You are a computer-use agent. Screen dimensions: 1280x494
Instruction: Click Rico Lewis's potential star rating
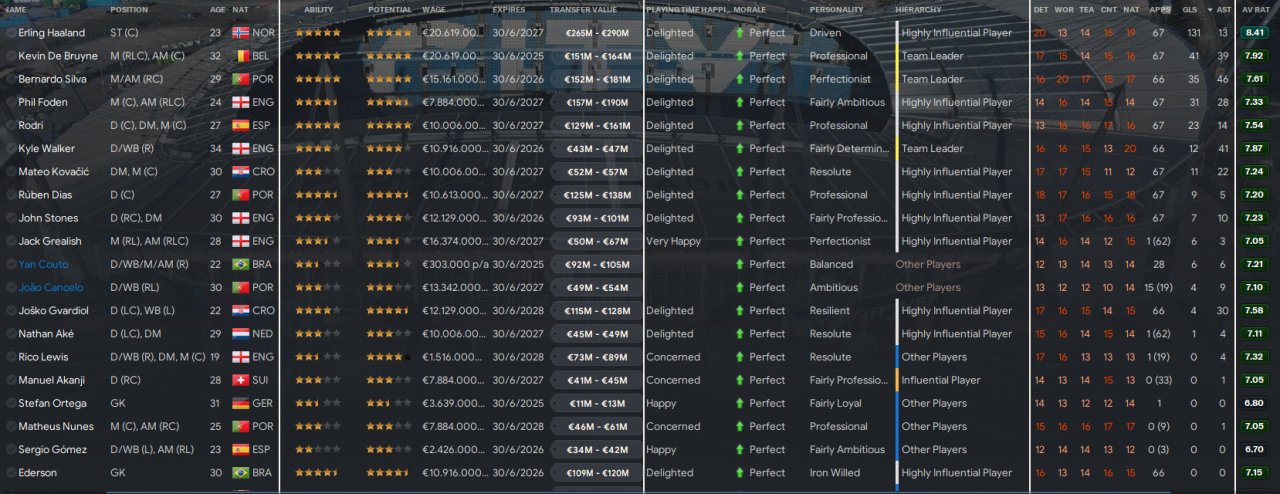coord(388,357)
